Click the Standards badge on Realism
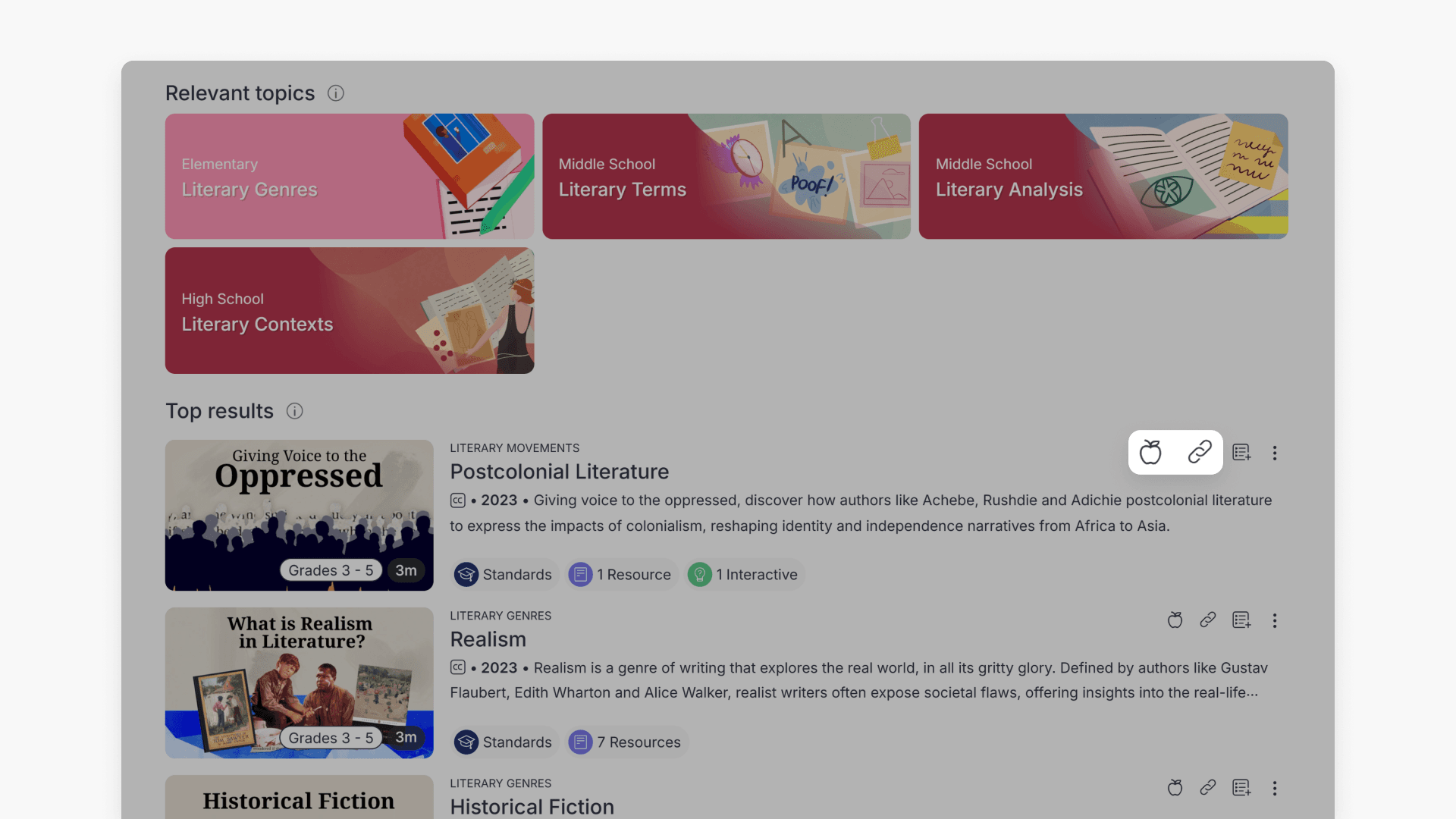1456x819 pixels. click(504, 742)
